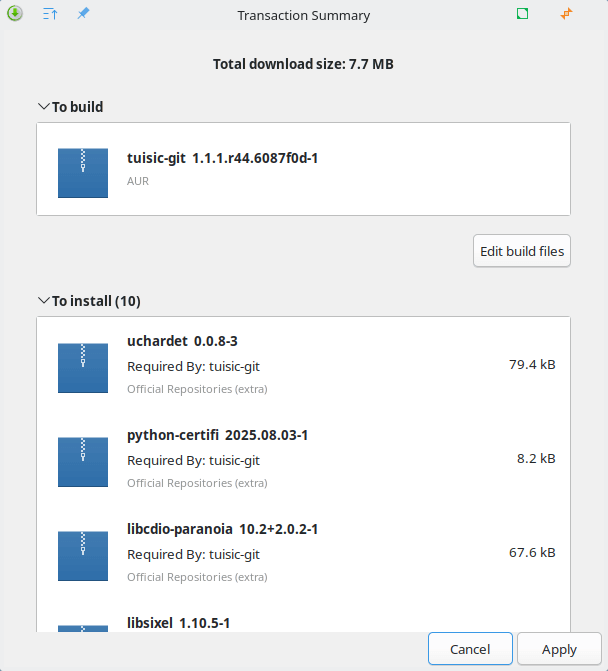608x671 pixels.
Task: Select libcdio-paranoia 10.2+2.0.2-1 package name
Action: pos(222,529)
